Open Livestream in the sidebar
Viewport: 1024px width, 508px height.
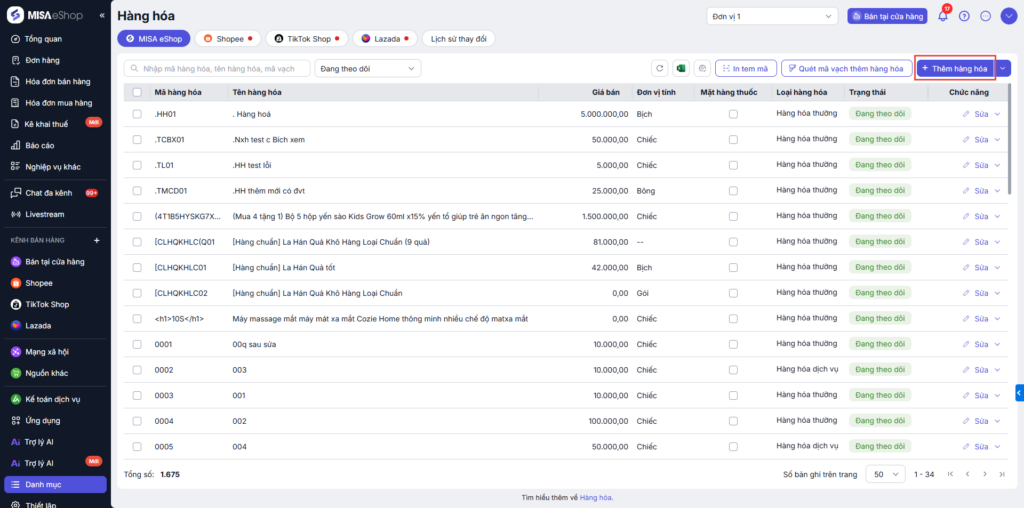42,214
